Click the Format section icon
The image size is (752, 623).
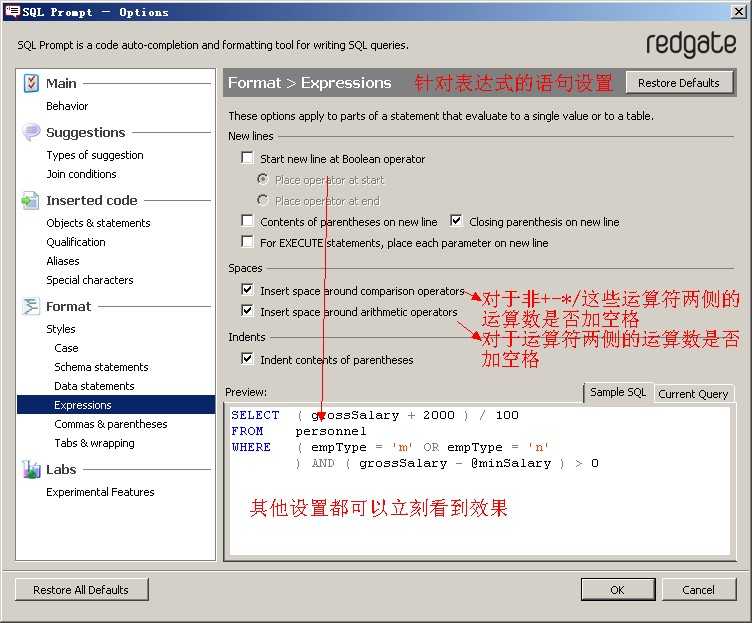pyautogui.click(x=31, y=306)
